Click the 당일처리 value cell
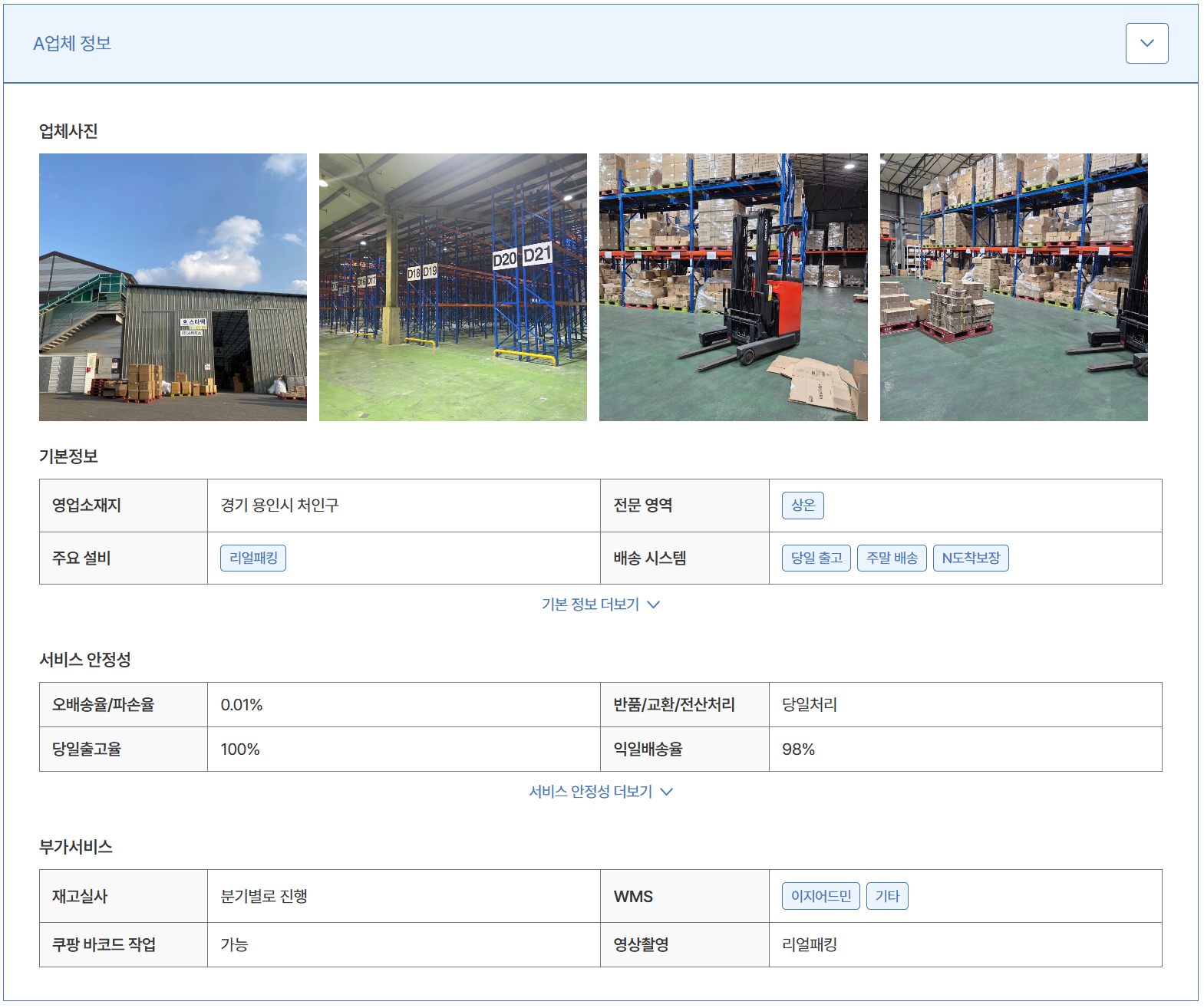This screenshot has height=1008, width=1204. coord(965,705)
